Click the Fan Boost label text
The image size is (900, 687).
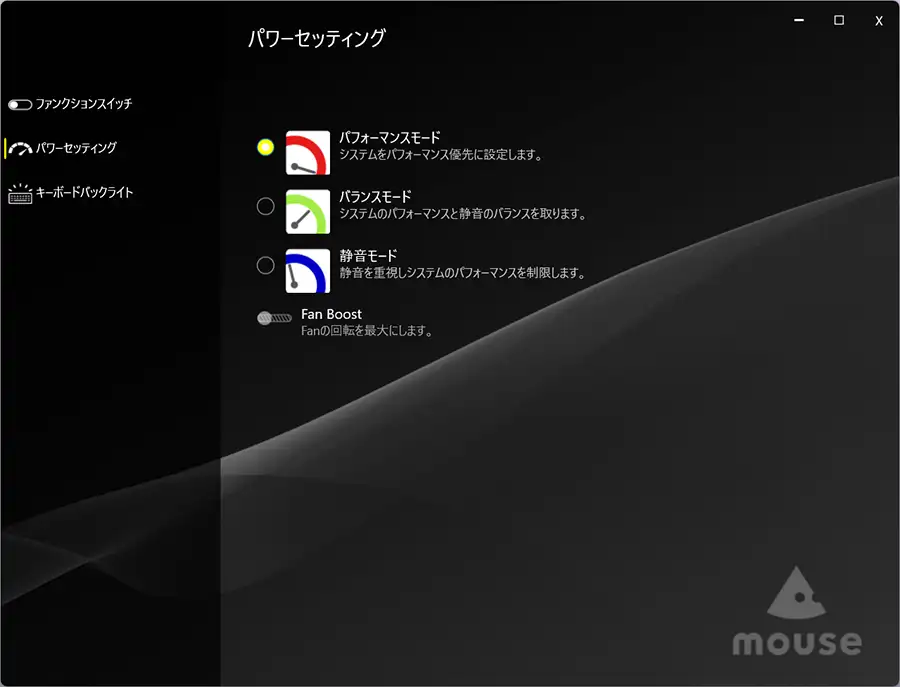331,314
